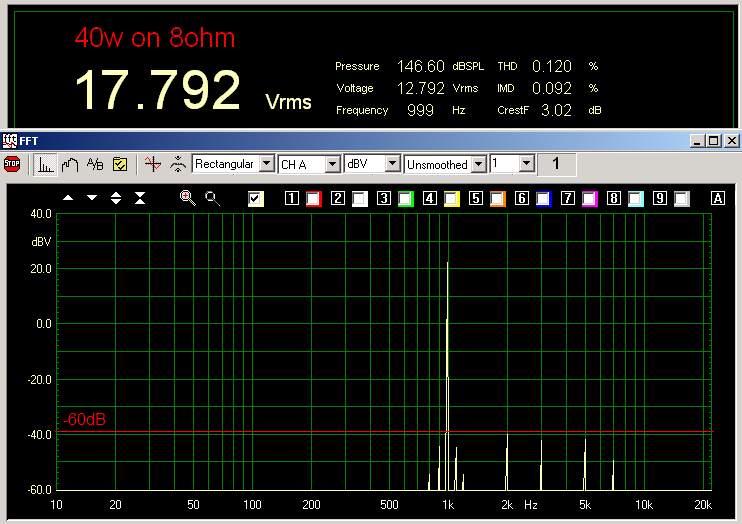
Task: Toggle overlay number 5 button
Action: pos(476,198)
